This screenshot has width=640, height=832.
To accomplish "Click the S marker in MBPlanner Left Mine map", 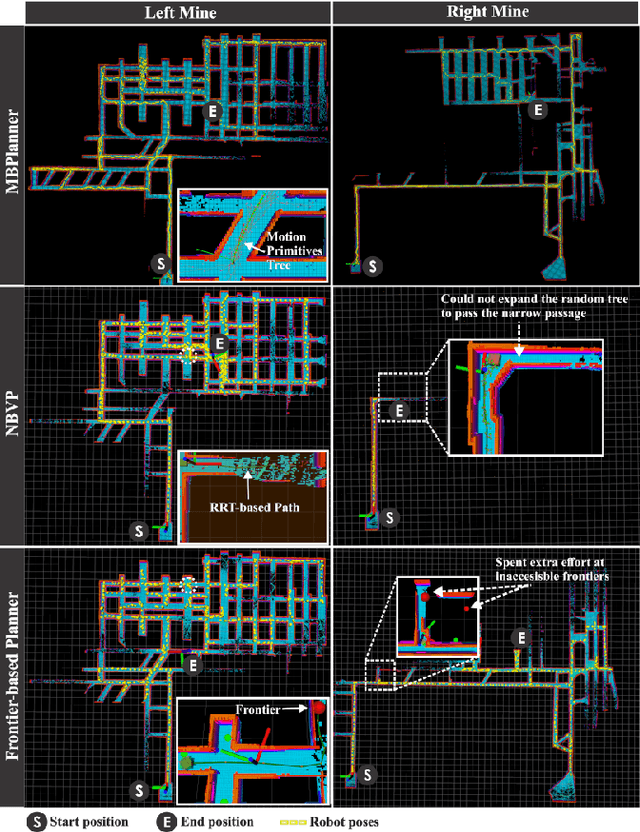I will pos(161,263).
